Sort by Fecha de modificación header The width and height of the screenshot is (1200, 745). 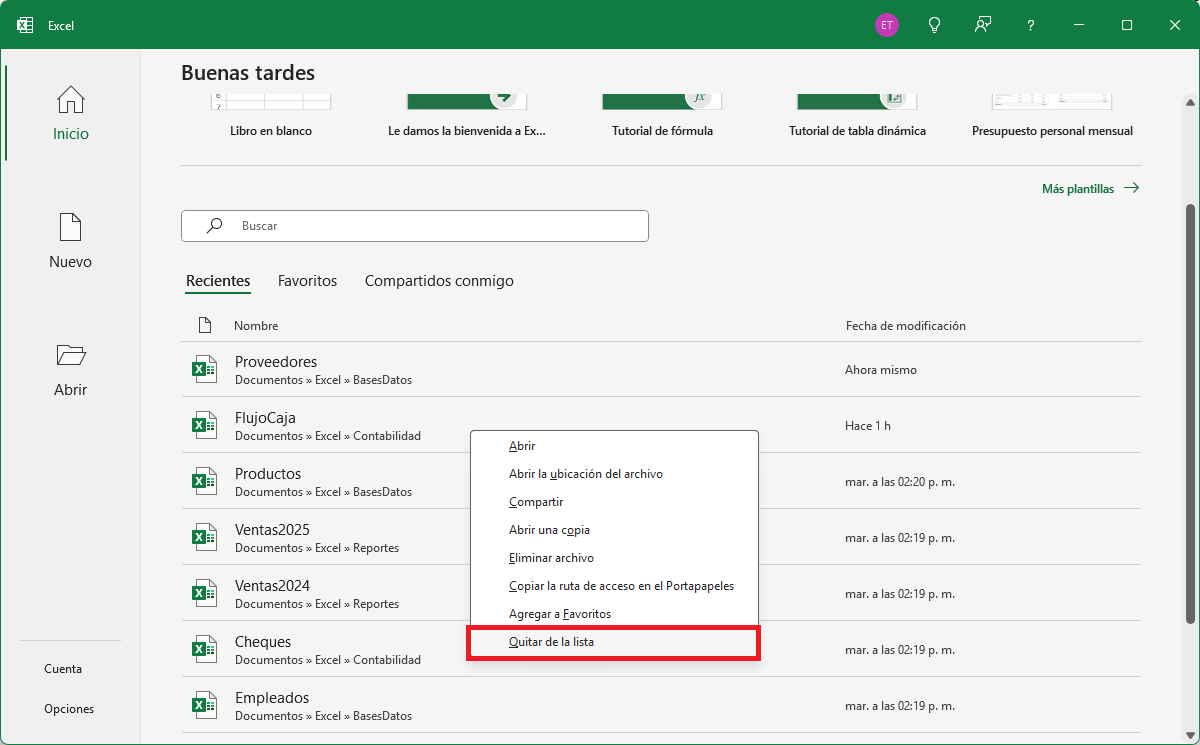pyautogui.click(x=906, y=326)
